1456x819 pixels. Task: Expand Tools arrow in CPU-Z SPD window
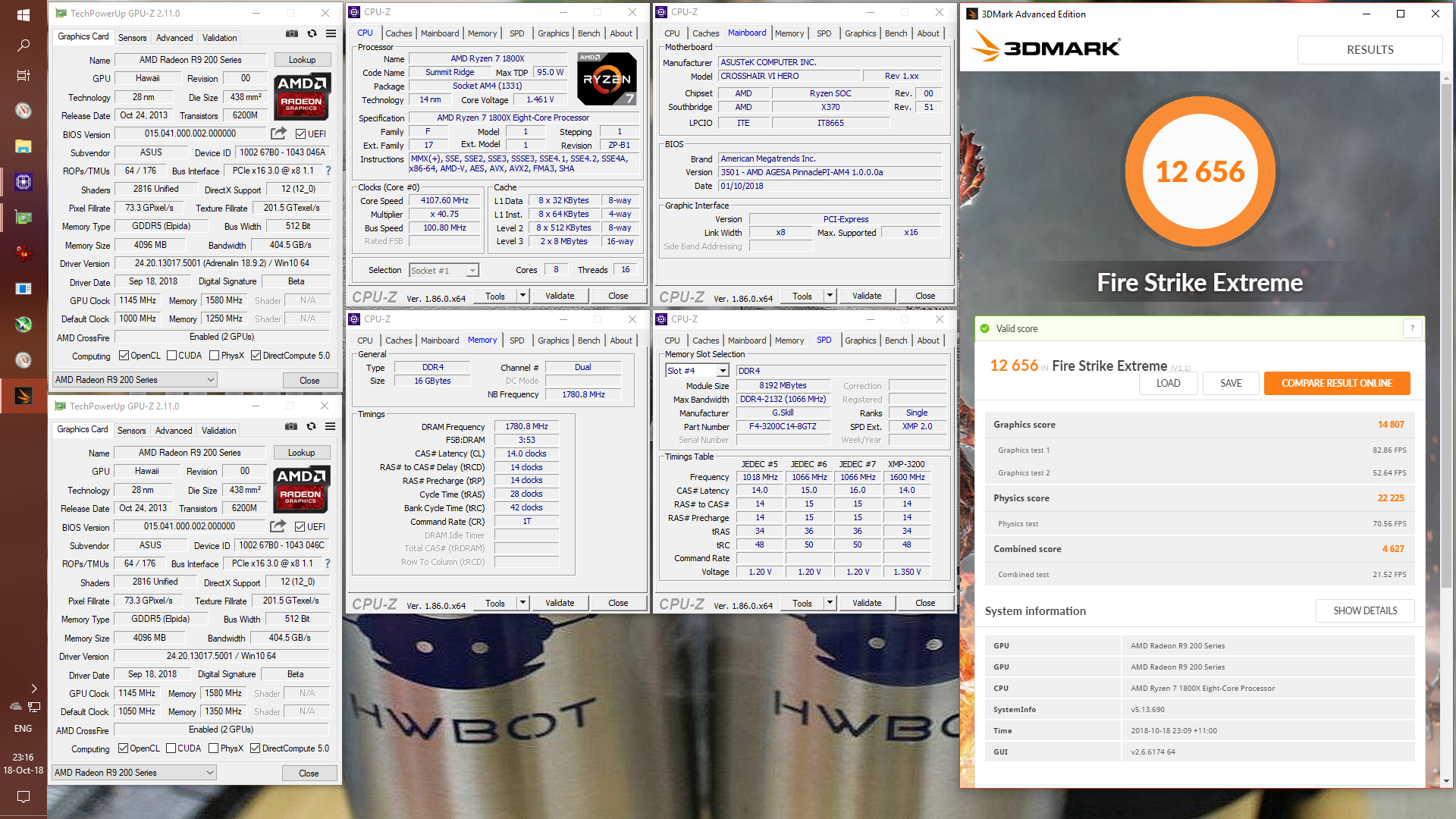coord(830,603)
